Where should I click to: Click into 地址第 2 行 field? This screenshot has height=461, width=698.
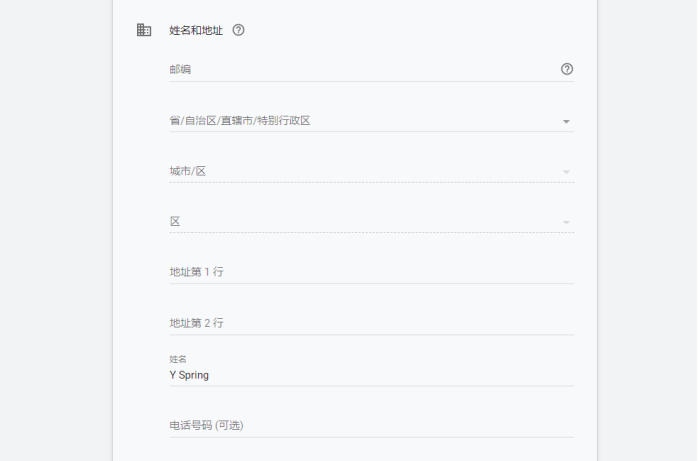pyautogui.click(x=370, y=323)
